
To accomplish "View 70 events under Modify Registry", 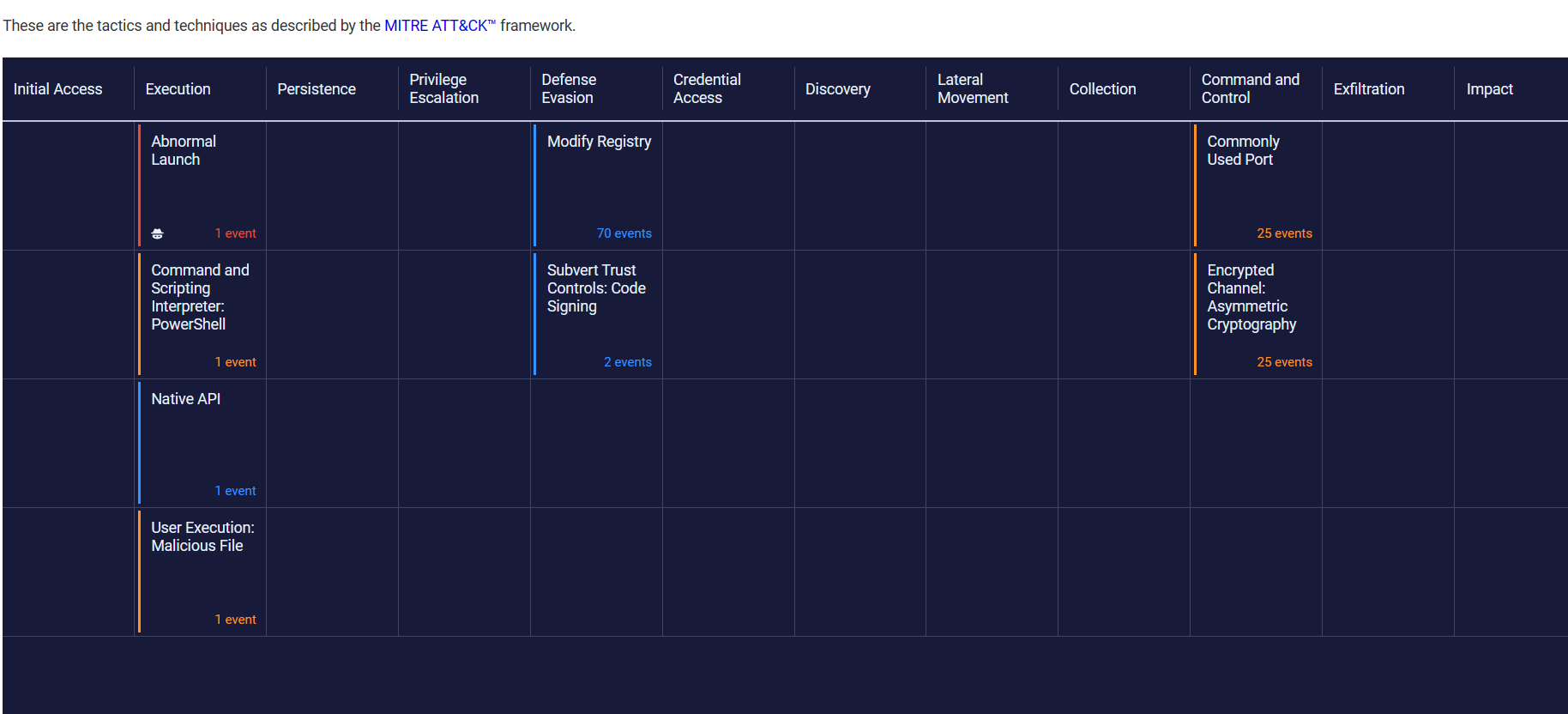I will [x=624, y=233].
